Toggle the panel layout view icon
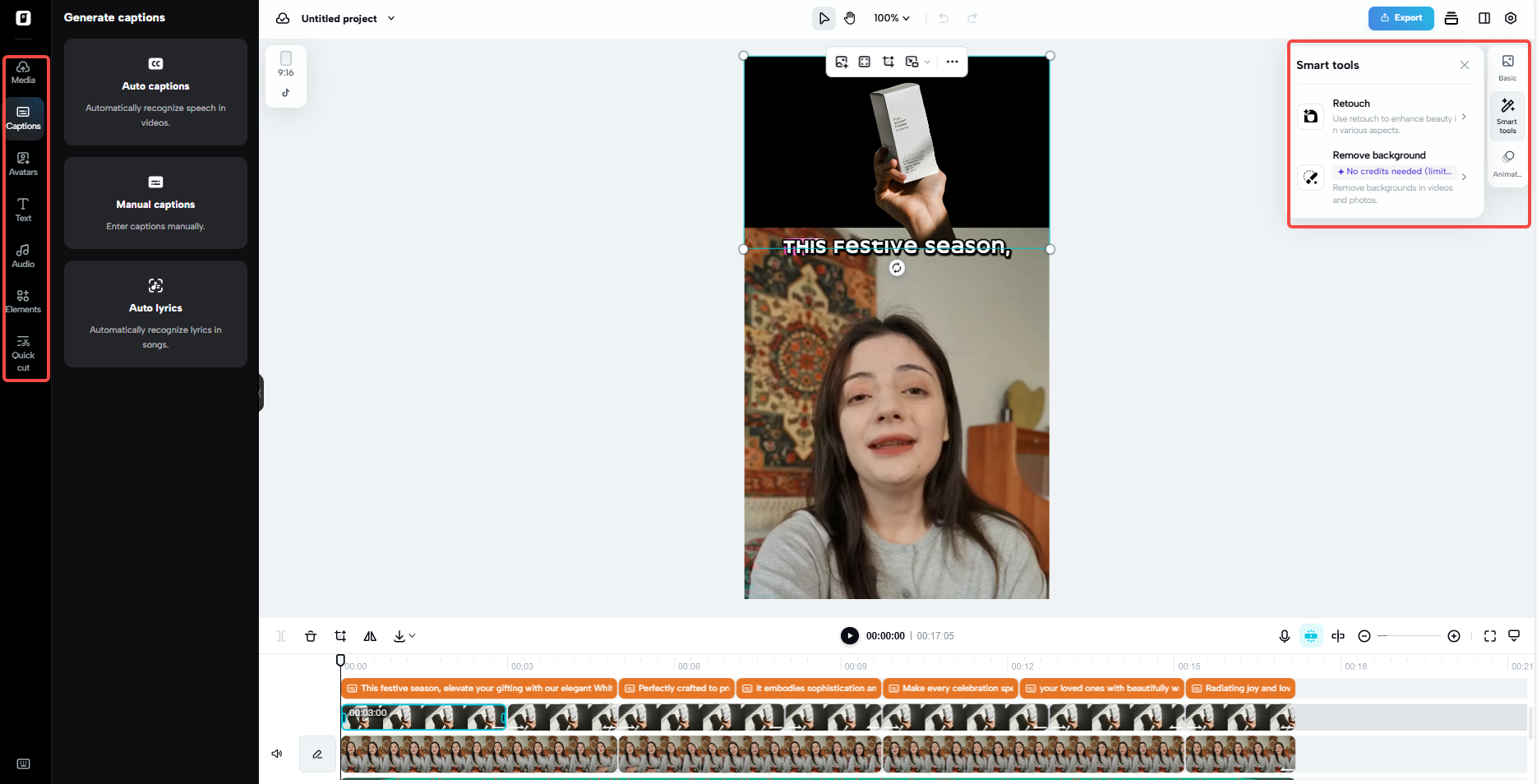Viewport: 1537px width, 784px height. 1484,18
